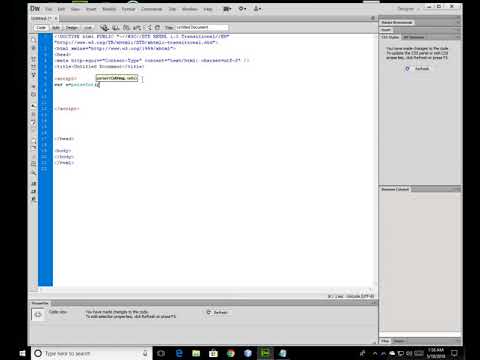The height and width of the screenshot is (360, 480).
Task: Open the Commands menu
Action: coord(152,9)
